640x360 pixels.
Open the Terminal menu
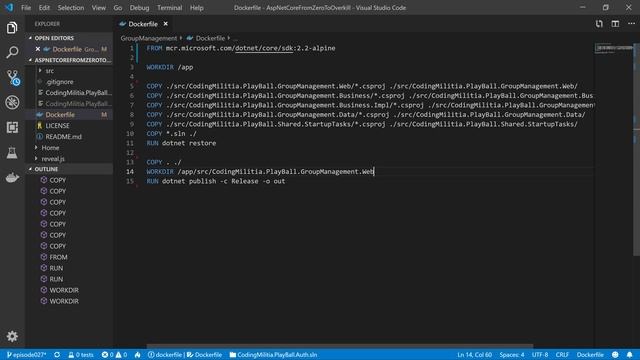point(169,8)
